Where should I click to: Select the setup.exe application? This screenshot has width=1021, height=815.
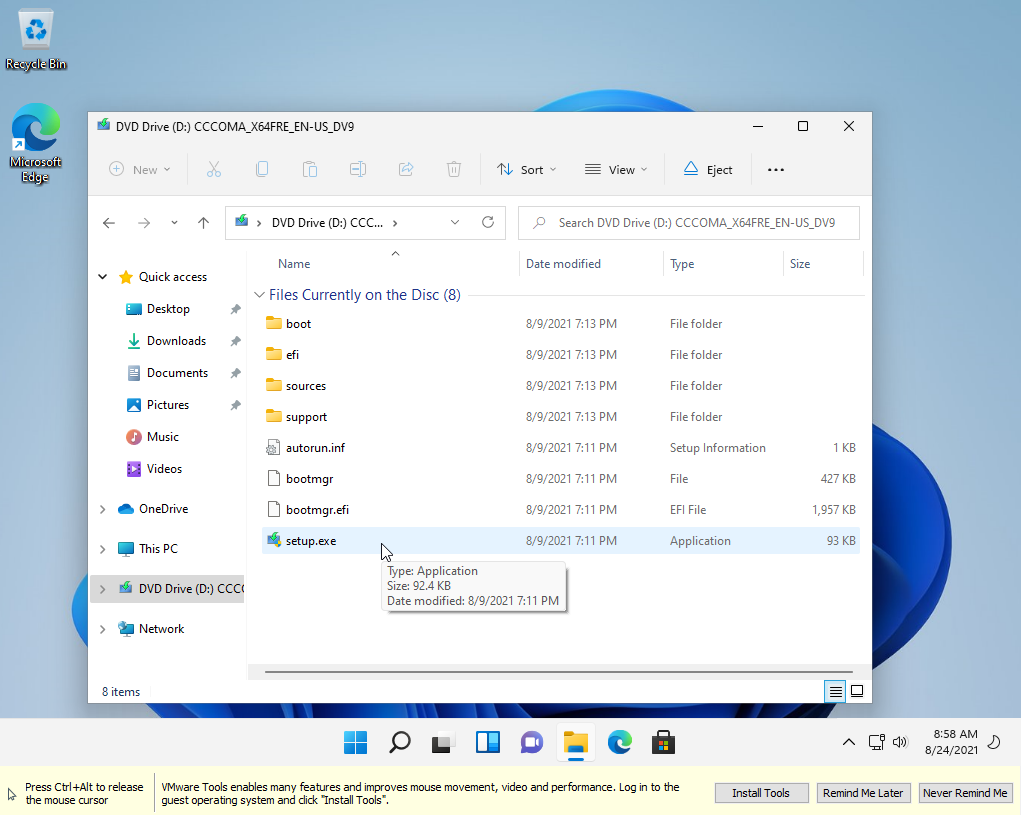pos(561,540)
